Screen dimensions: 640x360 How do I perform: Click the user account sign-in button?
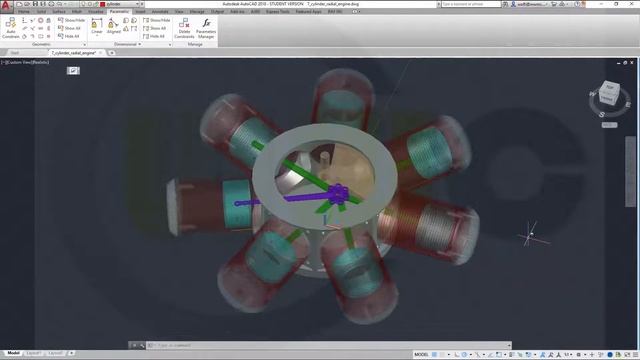[x=529, y=4]
